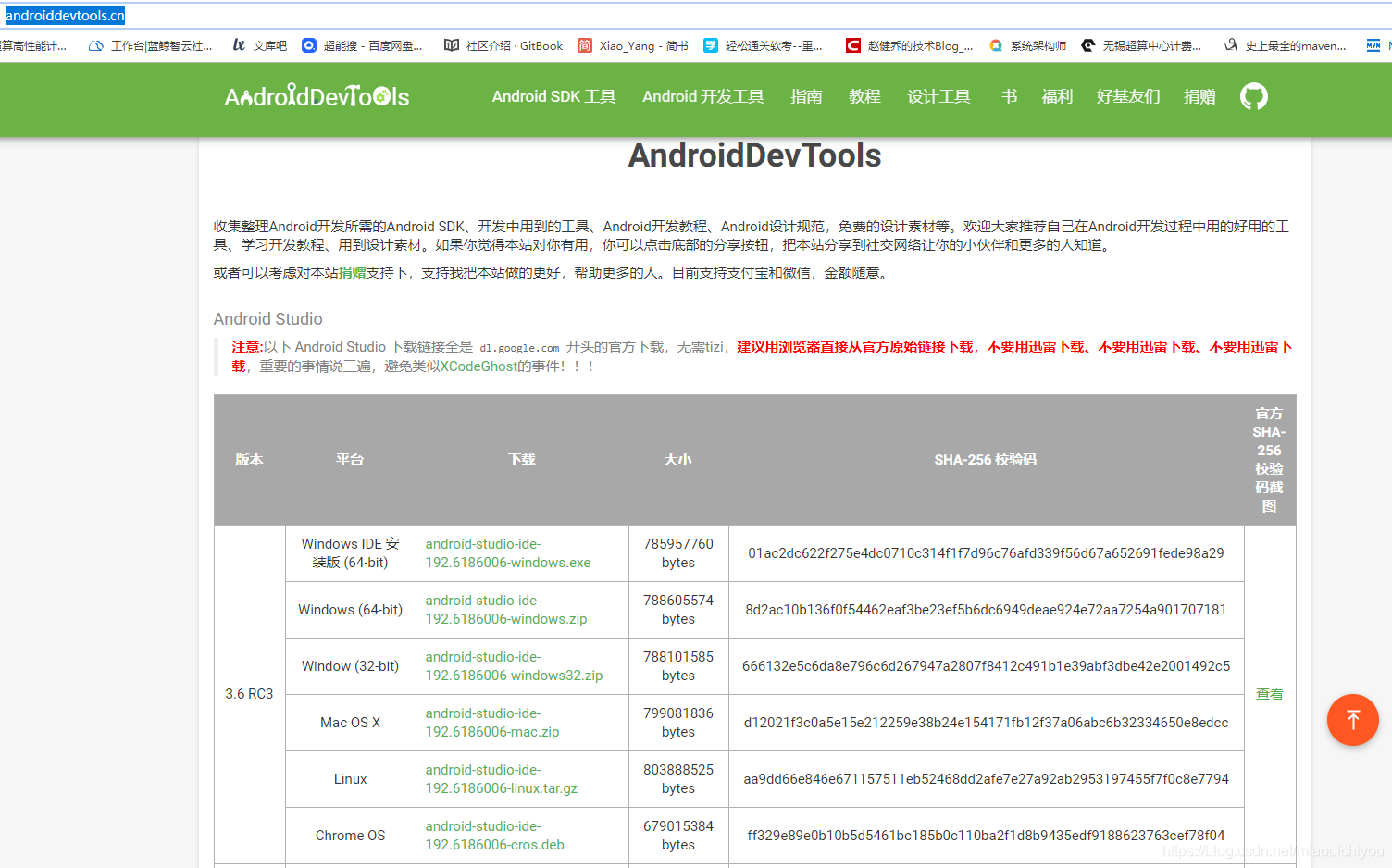Image resolution: width=1392 pixels, height=868 pixels.
Task: Click the 平台 column header
Action: 350,460
